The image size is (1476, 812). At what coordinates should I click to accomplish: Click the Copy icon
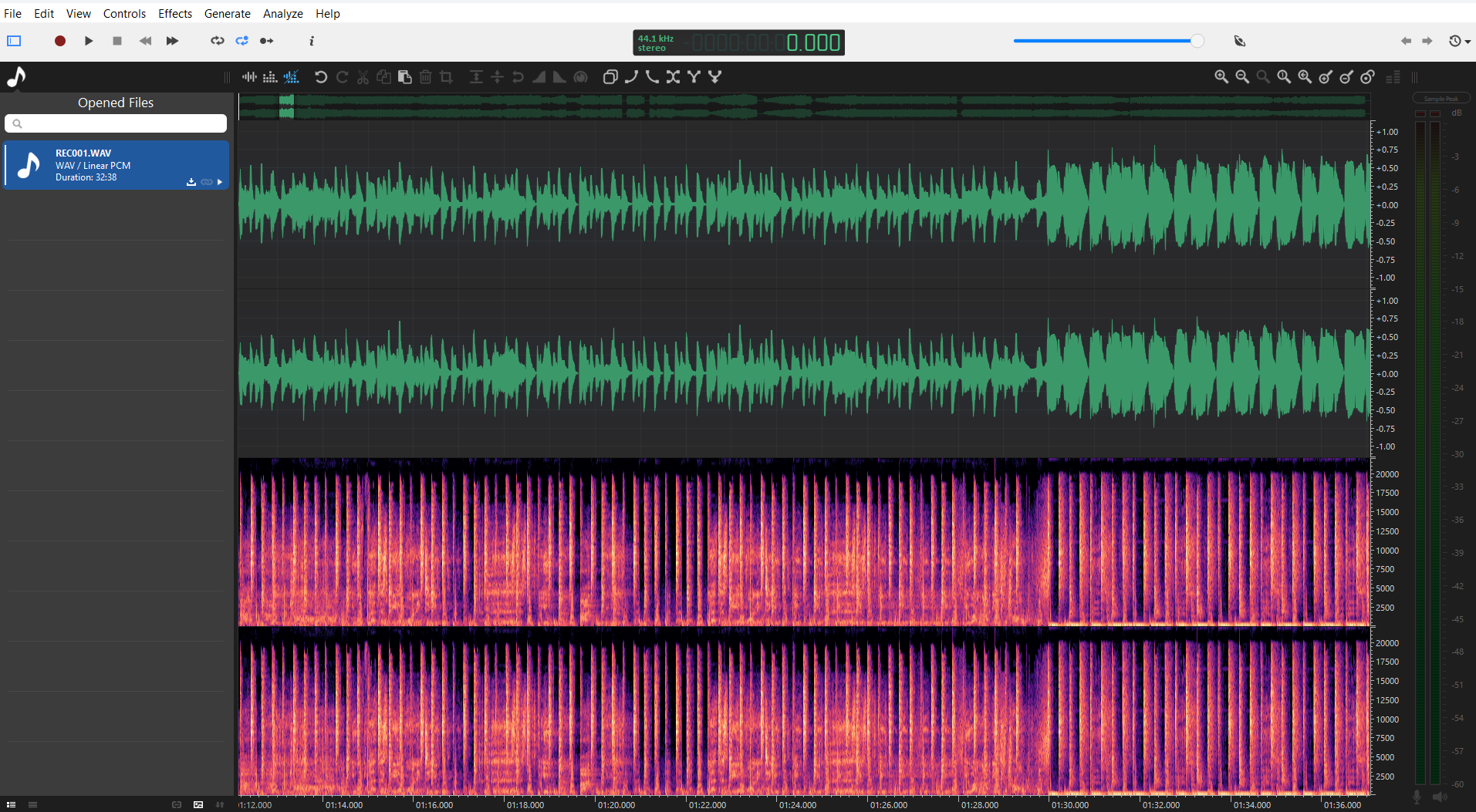pyautogui.click(x=383, y=77)
